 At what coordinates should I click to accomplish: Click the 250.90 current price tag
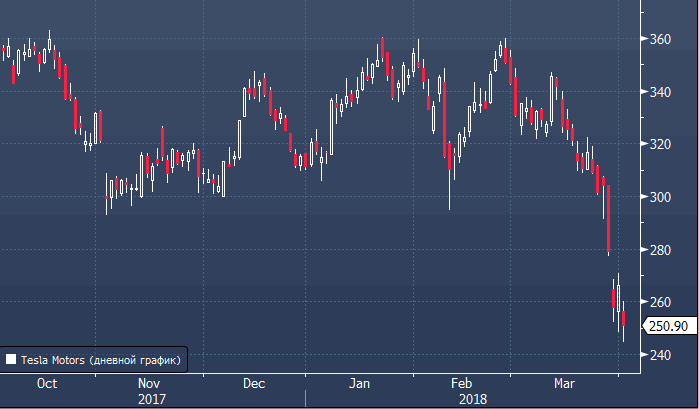tap(667, 325)
